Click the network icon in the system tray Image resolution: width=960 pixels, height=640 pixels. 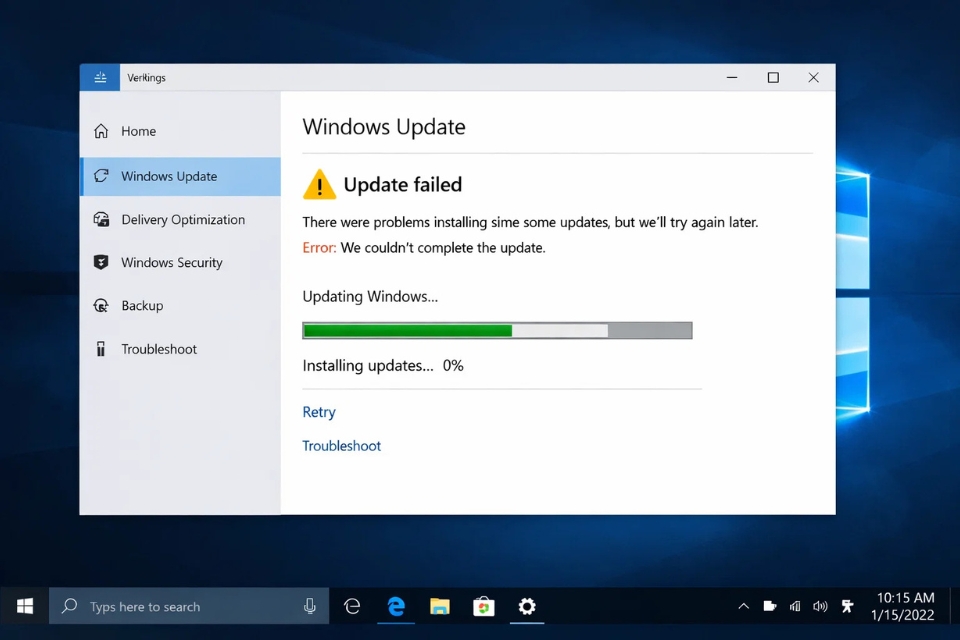(x=795, y=606)
